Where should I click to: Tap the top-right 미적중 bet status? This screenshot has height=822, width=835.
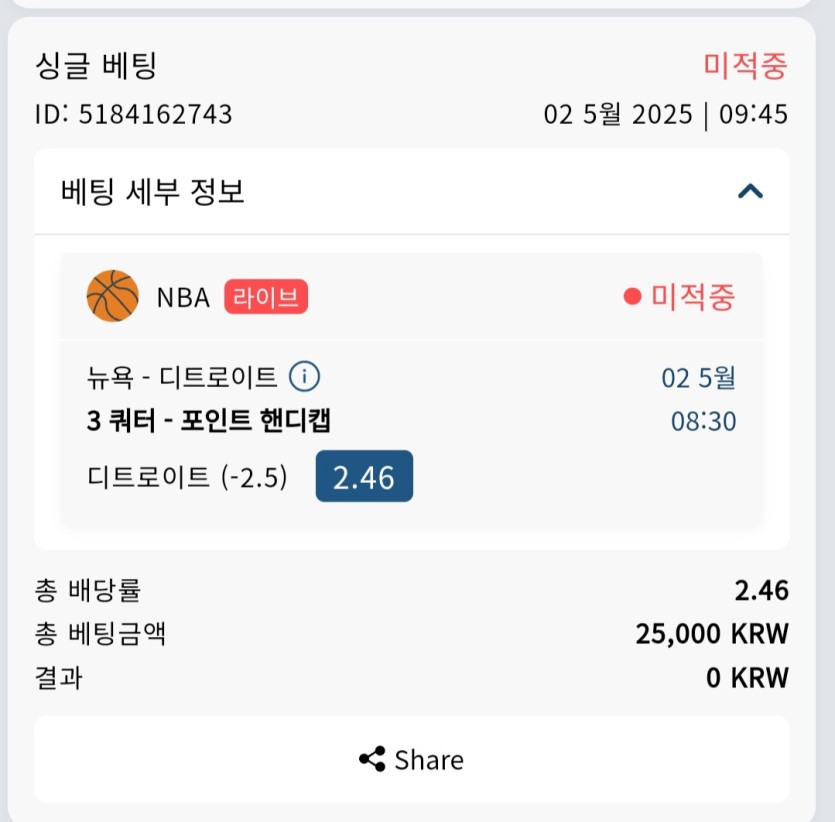[x=745, y=66]
